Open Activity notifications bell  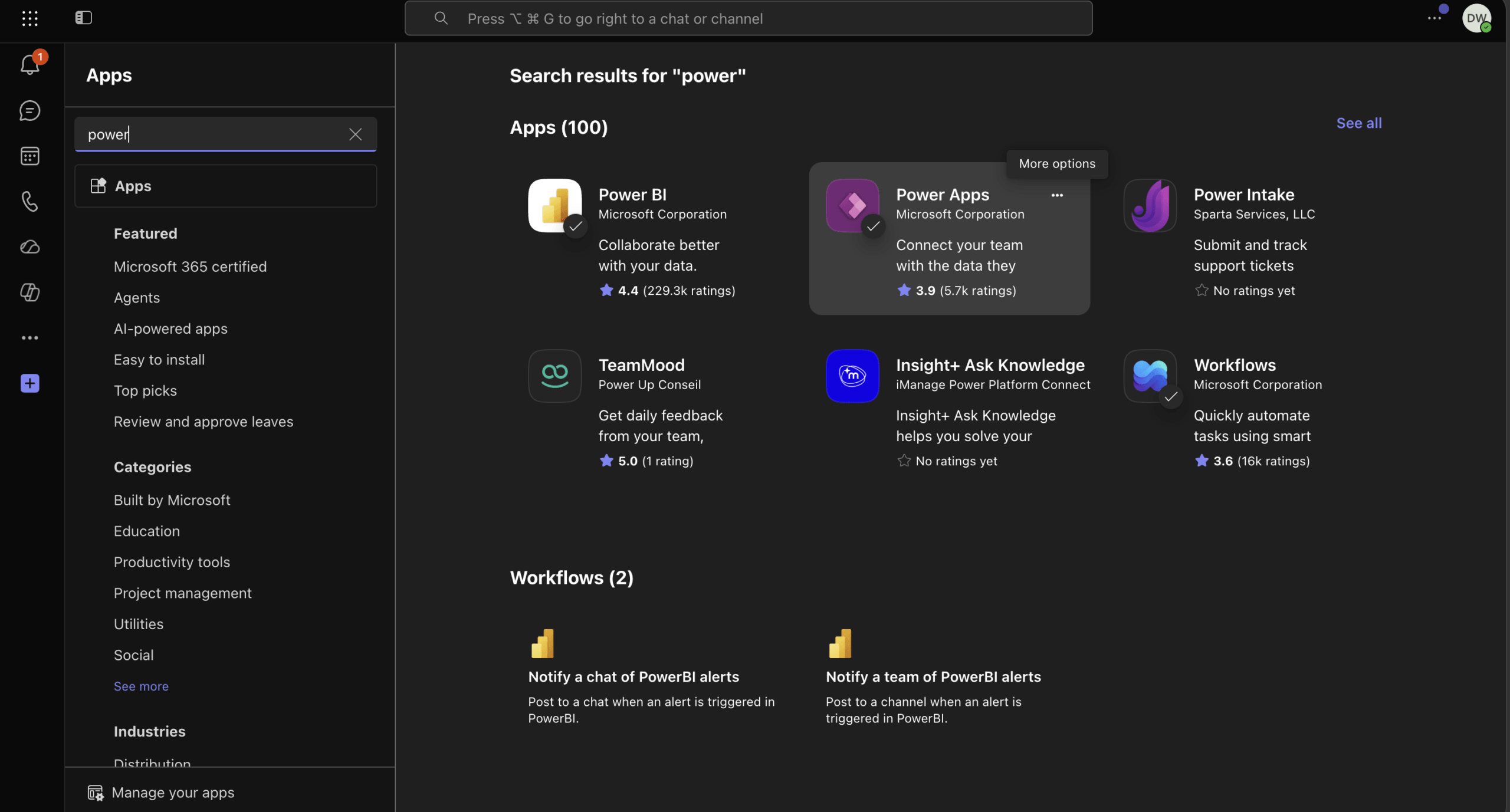pos(30,64)
